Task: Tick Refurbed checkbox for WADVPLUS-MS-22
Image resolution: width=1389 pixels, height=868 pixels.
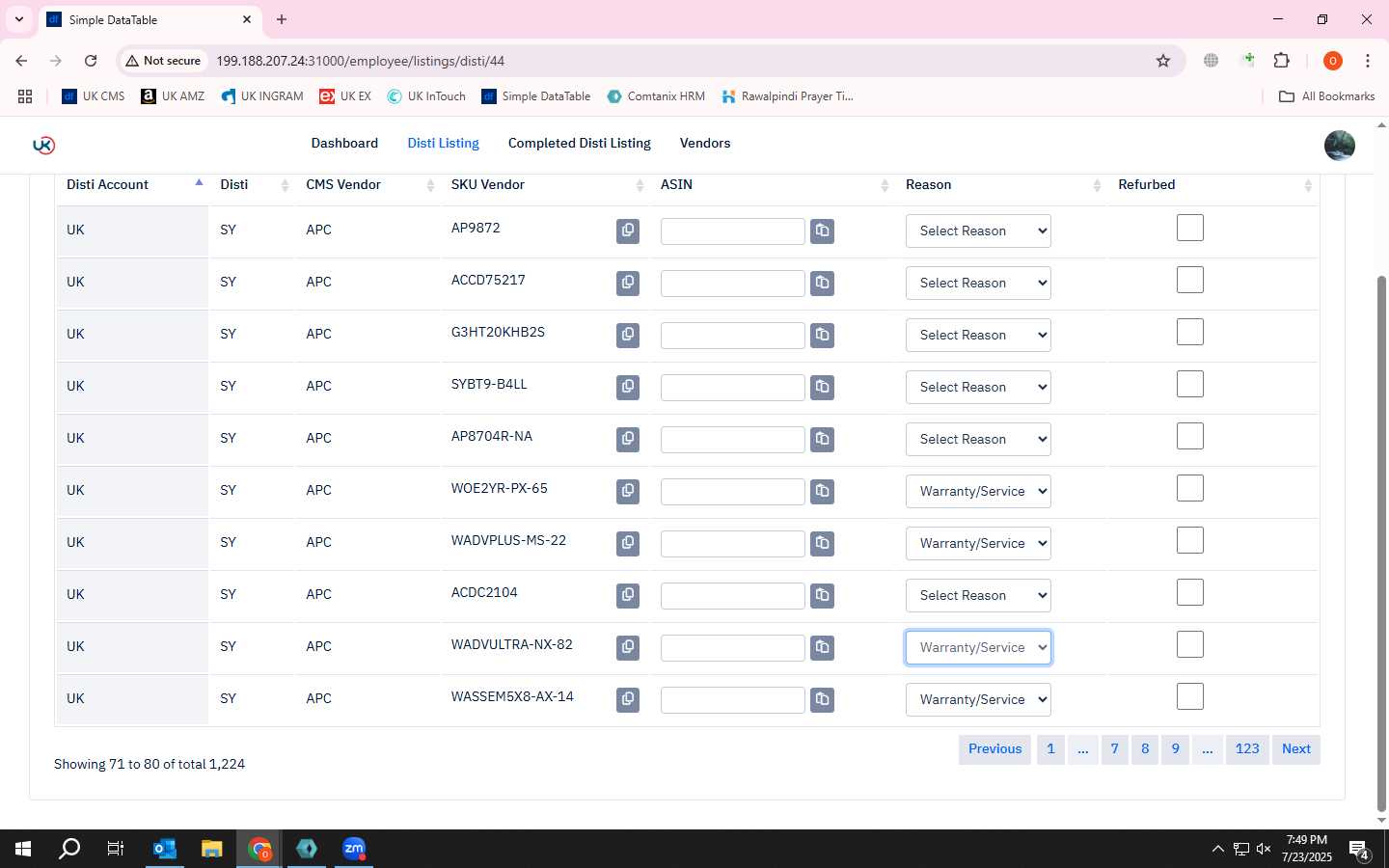Action: pos(1190,541)
